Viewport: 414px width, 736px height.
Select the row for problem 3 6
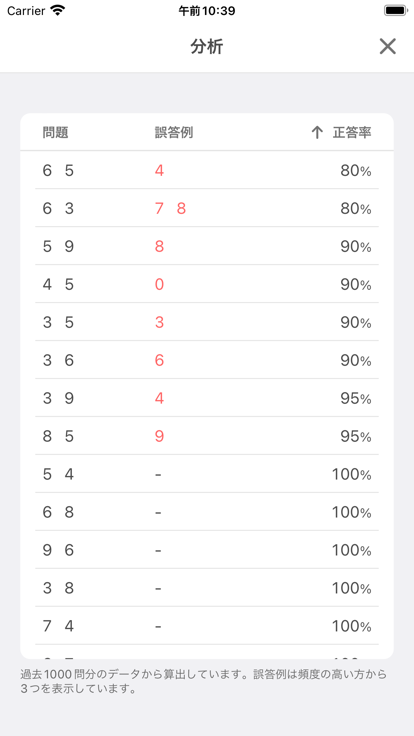coord(207,360)
